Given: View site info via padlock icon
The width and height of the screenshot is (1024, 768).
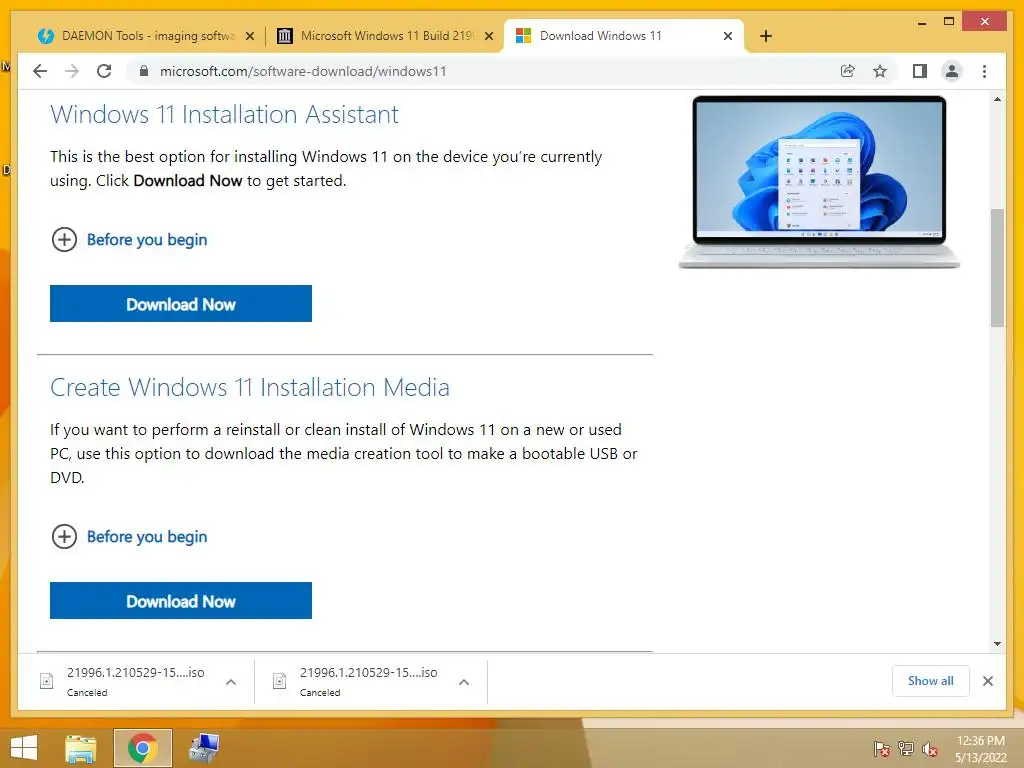Looking at the screenshot, I should tap(144, 71).
